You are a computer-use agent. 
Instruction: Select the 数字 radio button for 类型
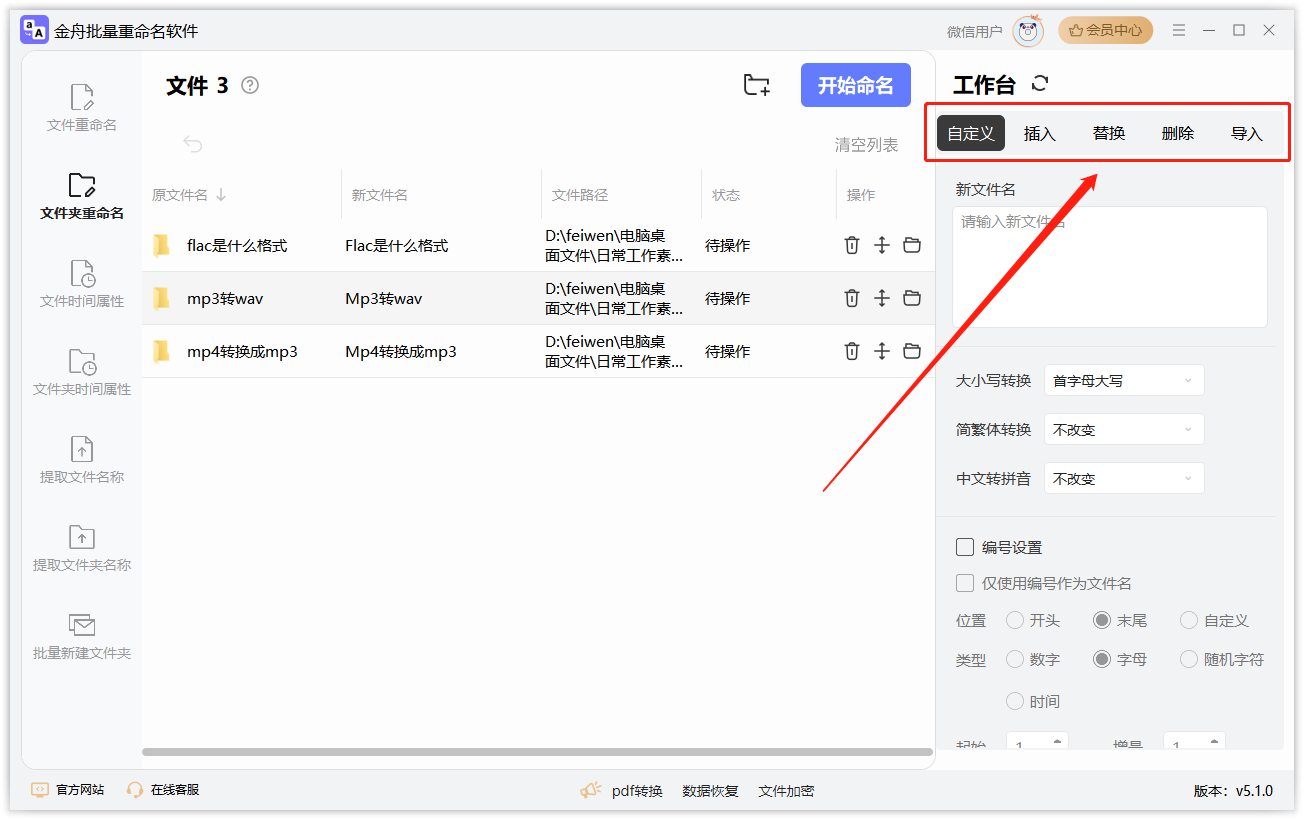click(x=1014, y=659)
